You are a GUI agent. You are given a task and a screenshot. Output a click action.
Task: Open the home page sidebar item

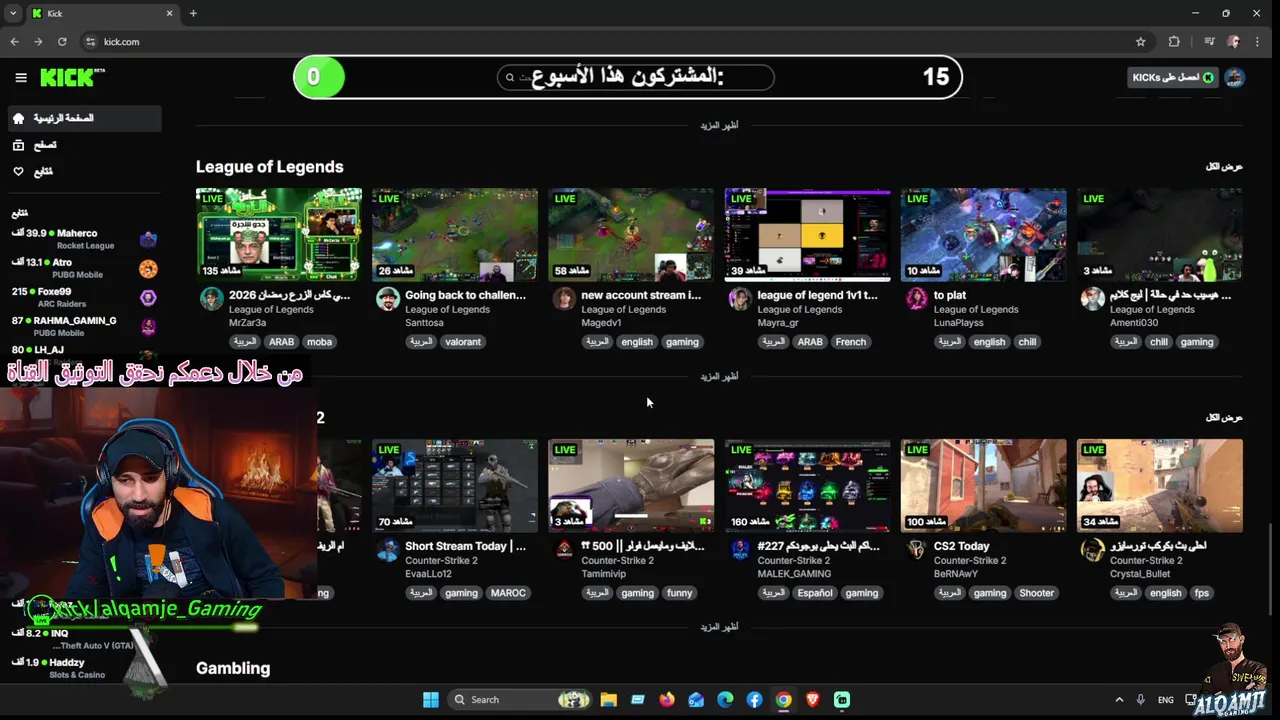click(84, 118)
